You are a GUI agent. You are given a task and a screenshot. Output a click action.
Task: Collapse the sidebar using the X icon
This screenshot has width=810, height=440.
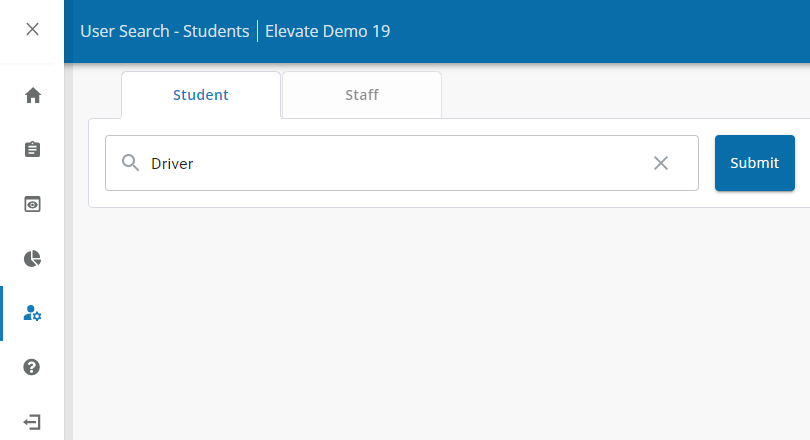coord(33,29)
